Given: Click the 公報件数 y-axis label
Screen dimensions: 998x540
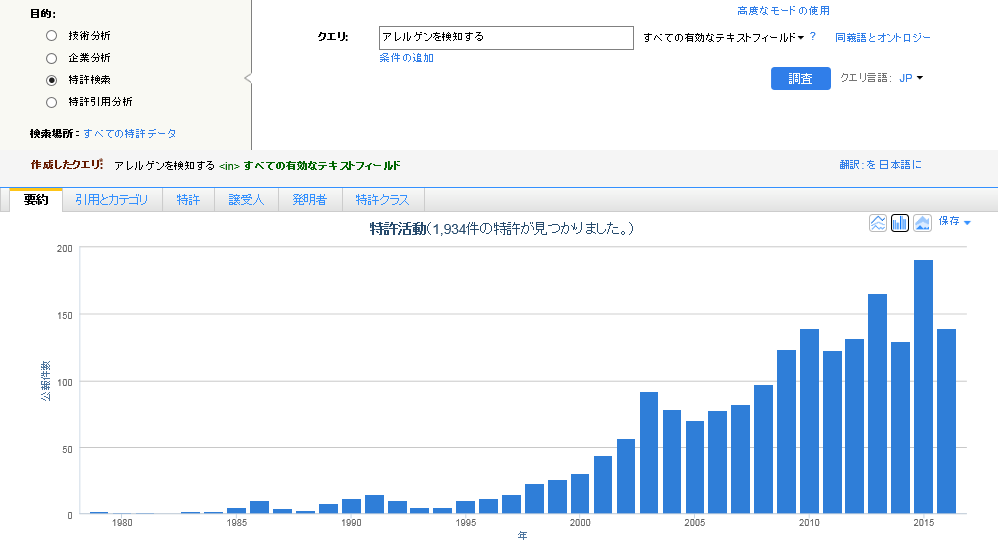Looking at the screenshot, I should point(45,380).
